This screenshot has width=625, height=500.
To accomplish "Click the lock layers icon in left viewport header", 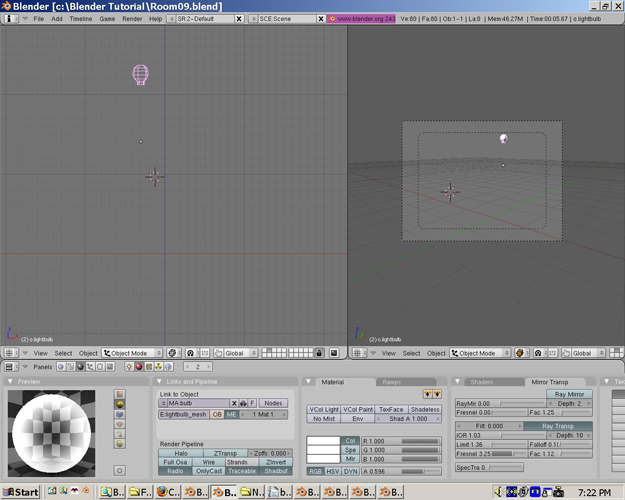I will (x=320, y=353).
